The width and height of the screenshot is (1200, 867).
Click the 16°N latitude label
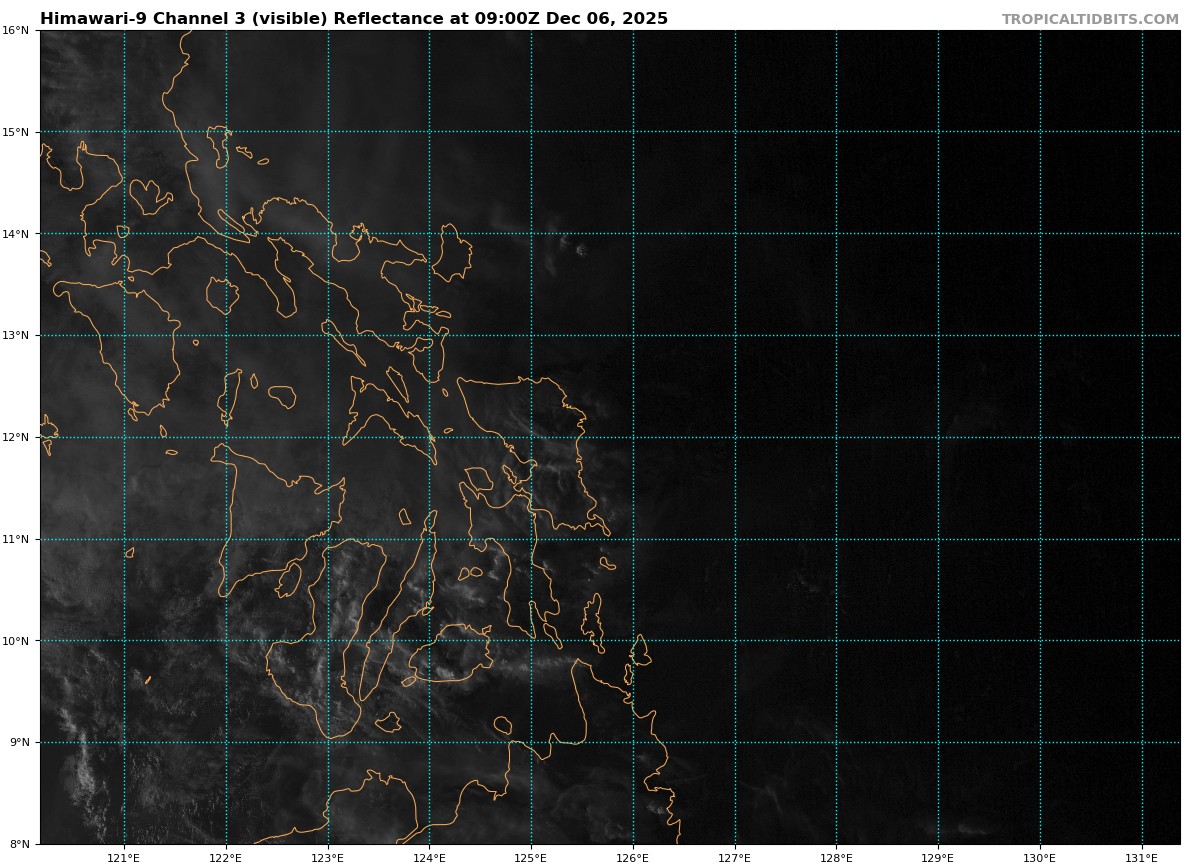(x=15, y=31)
